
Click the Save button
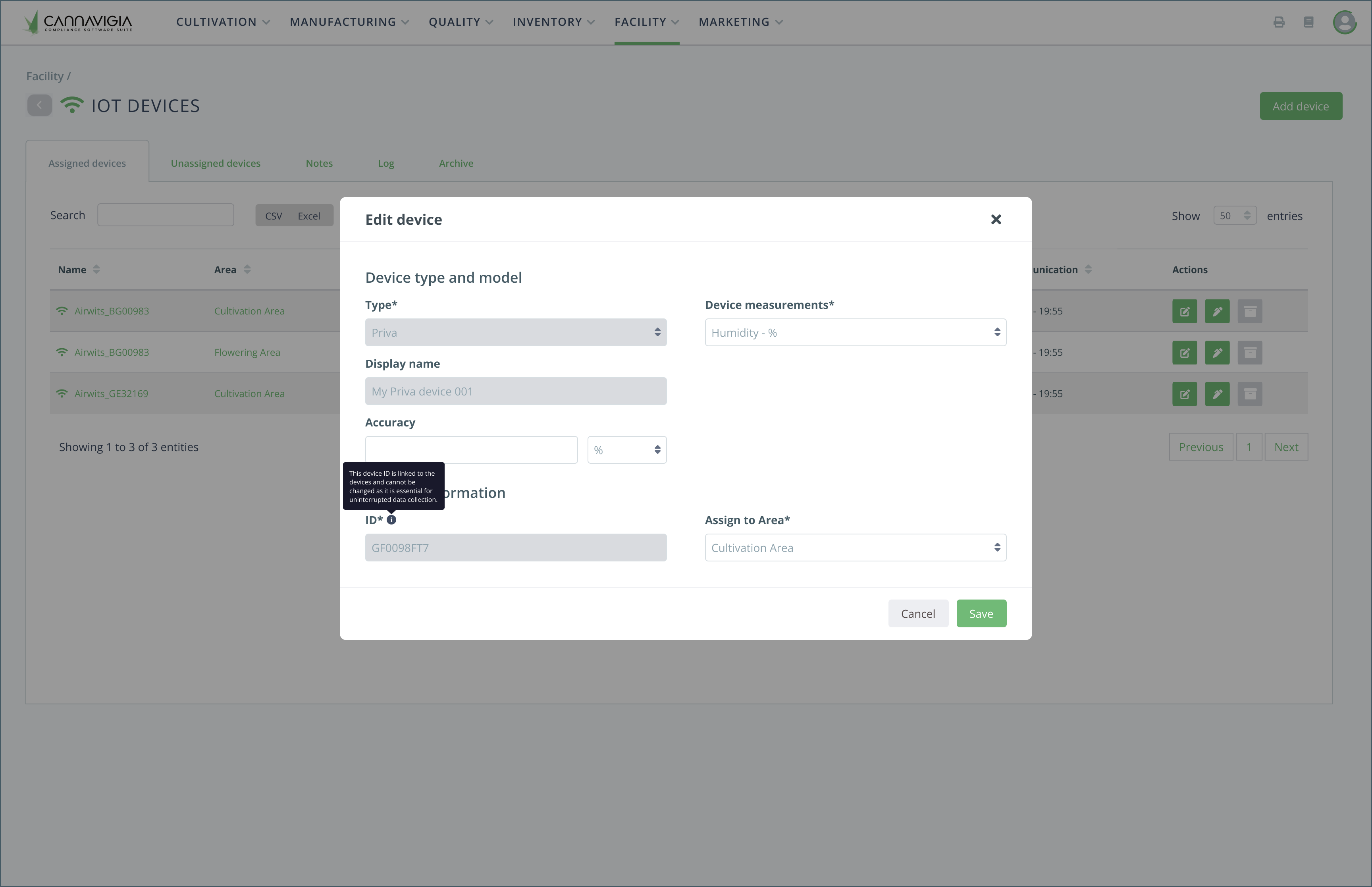[x=981, y=613]
